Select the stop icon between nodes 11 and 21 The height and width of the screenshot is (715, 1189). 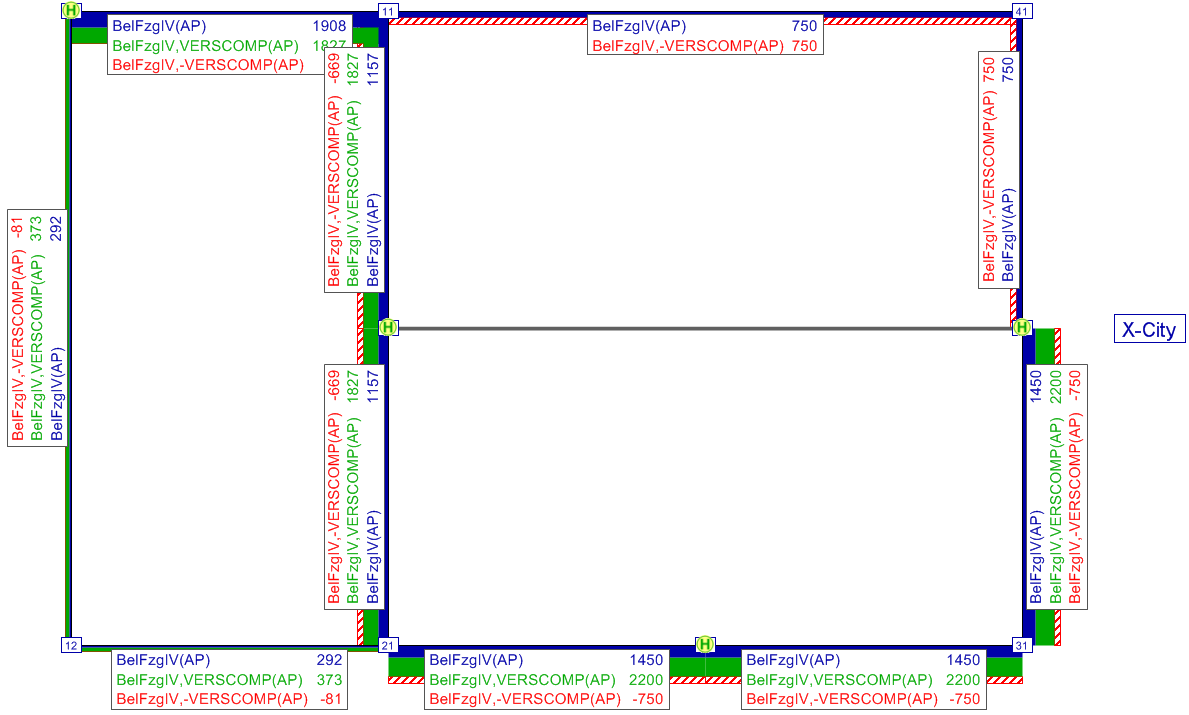[x=388, y=328]
